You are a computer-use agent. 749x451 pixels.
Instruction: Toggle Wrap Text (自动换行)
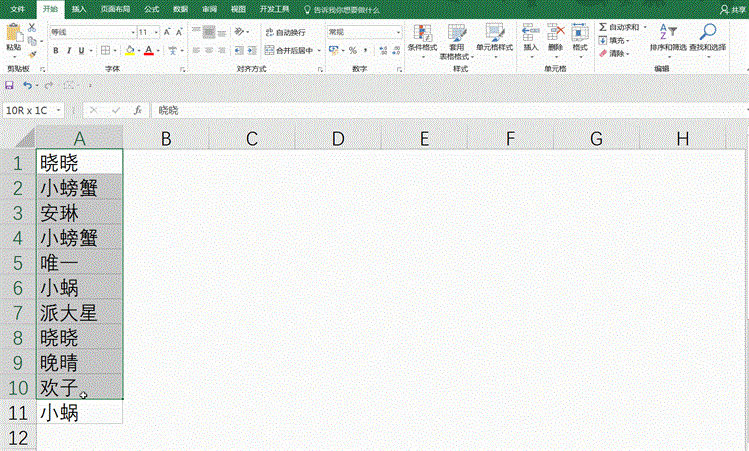tap(285, 32)
